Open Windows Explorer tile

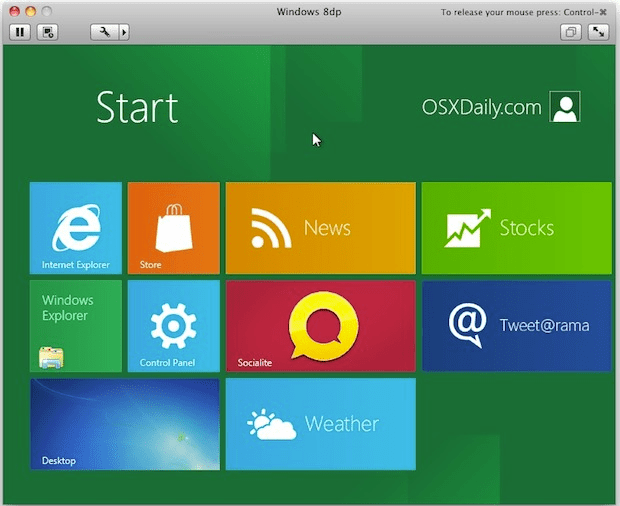coord(76,326)
